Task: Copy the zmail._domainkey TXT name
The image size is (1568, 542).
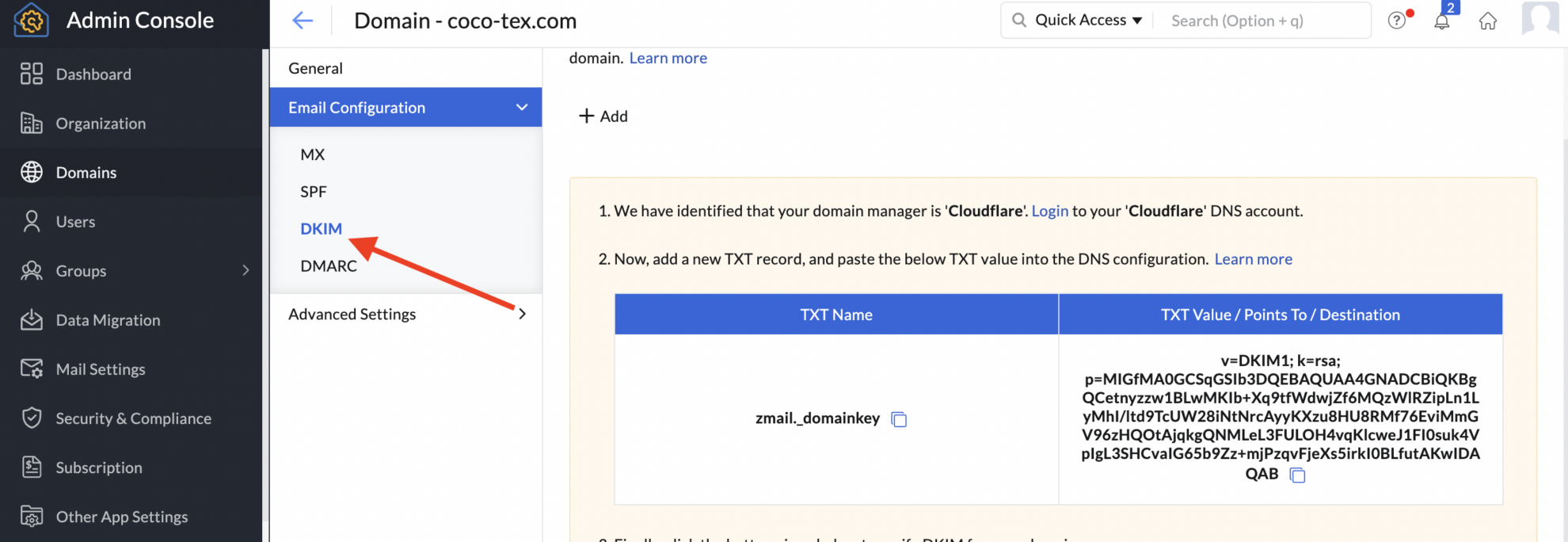Action: click(x=900, y=419)
